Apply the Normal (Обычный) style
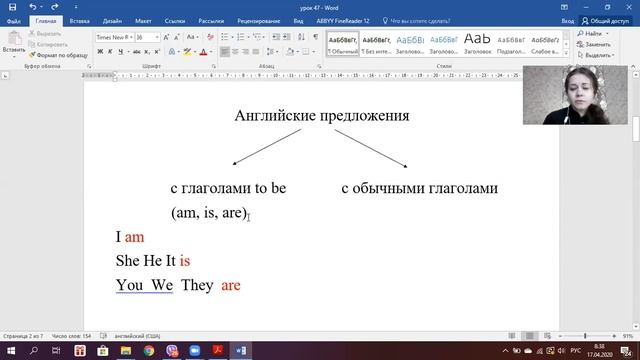Image resolution: width=640 pixels, height=360 pixels. (342, 44)
